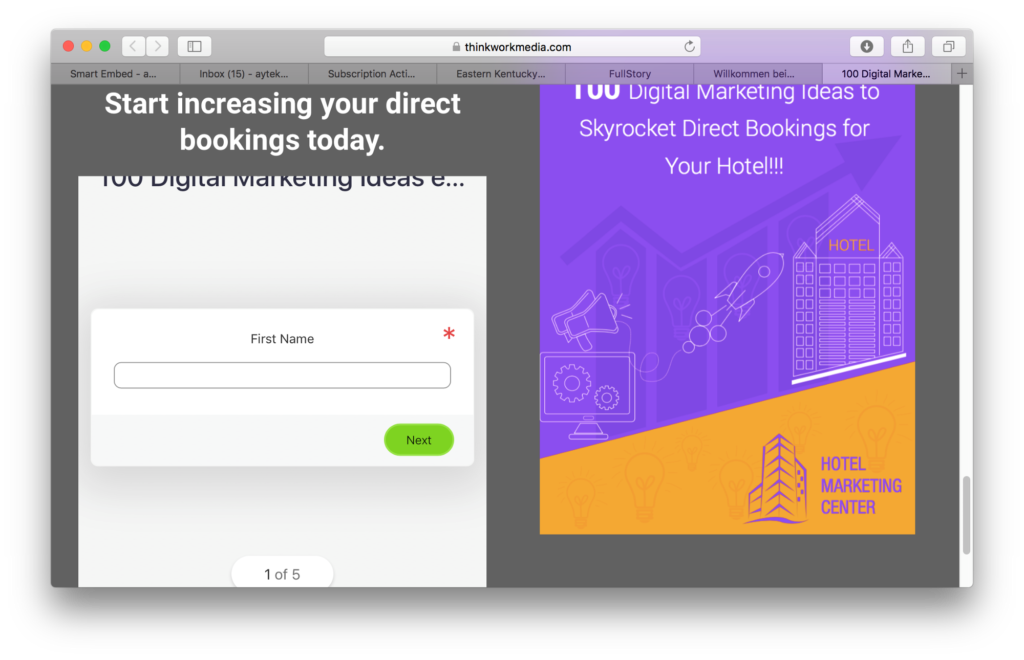Switch to the FullStory tab
Screen dimensions: 1024x660
tap(629, 74)
